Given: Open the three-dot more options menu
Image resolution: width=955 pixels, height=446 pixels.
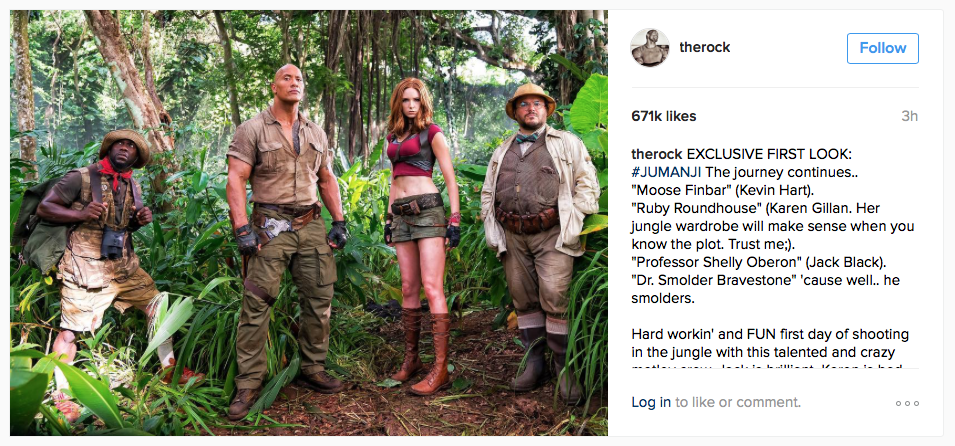Looking at the screenshot, I should point(907,403).
